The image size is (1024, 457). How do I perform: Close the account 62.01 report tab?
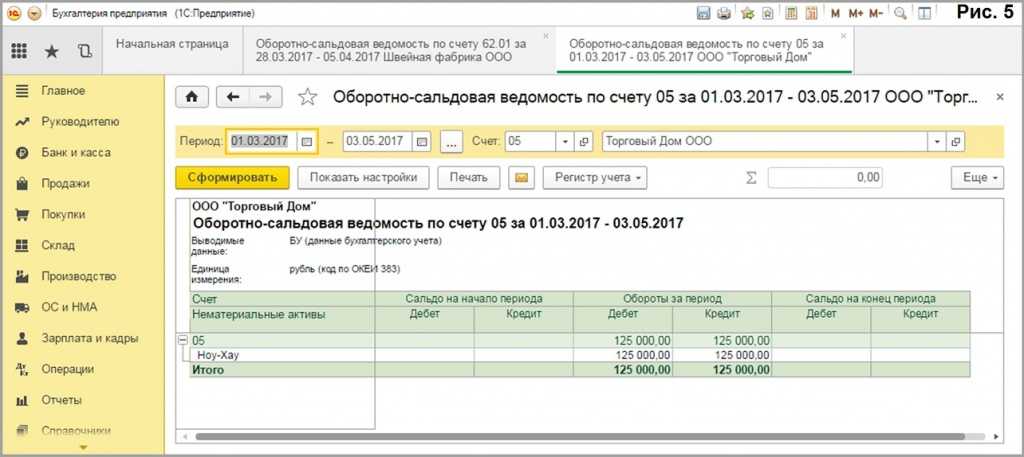546,36
